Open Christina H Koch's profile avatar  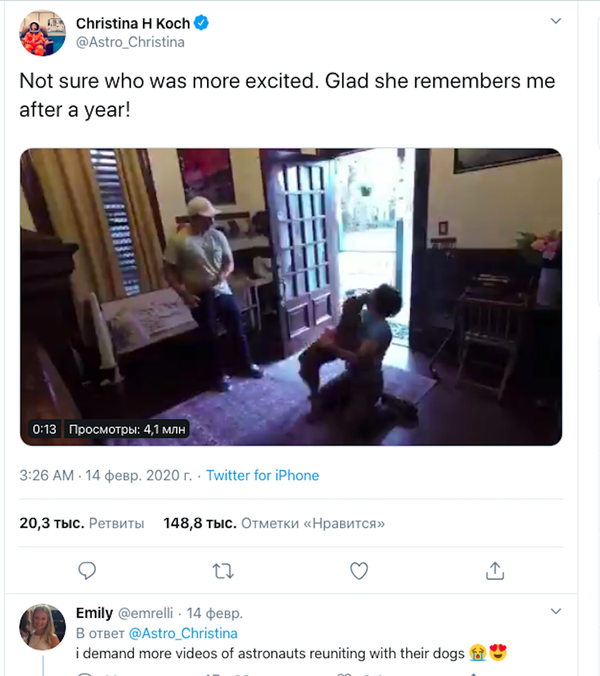coord(41,36)
